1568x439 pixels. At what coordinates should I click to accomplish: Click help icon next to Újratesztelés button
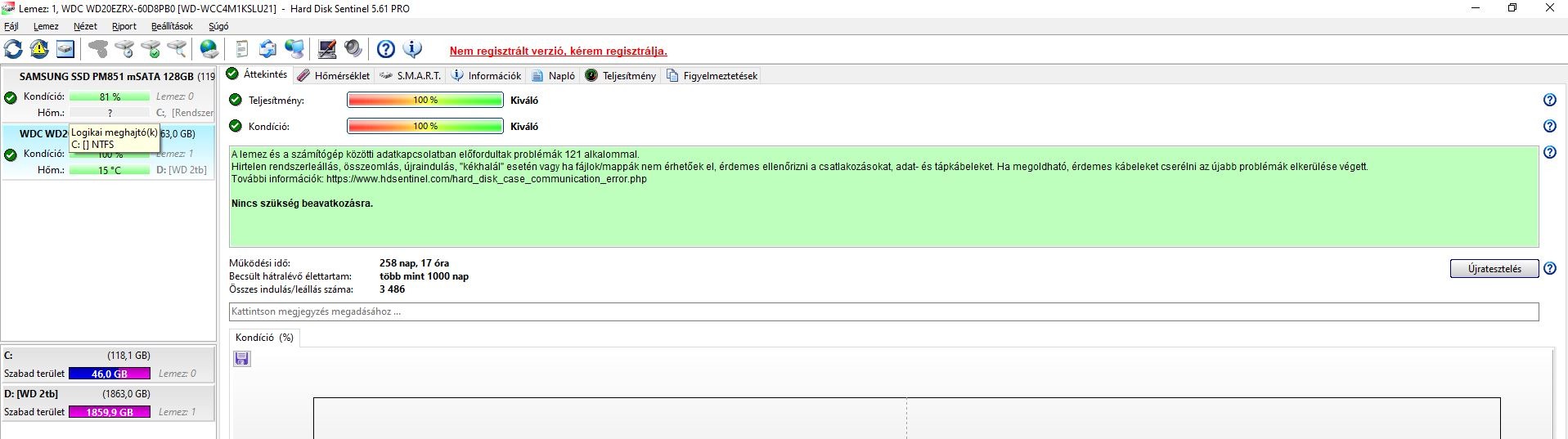pos(1549,268)
